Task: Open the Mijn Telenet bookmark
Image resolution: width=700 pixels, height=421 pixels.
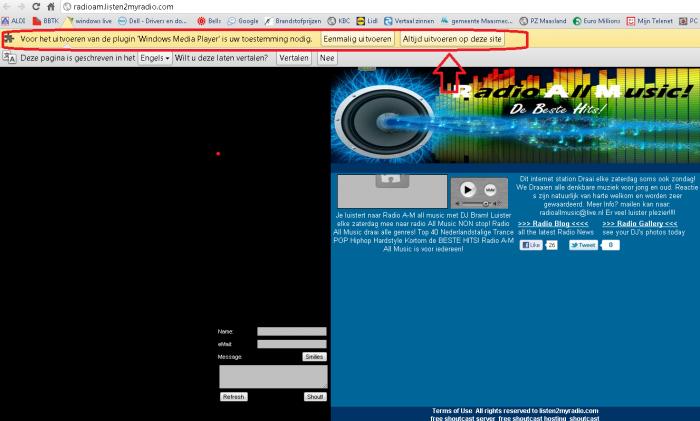Action: click(650, 21)
